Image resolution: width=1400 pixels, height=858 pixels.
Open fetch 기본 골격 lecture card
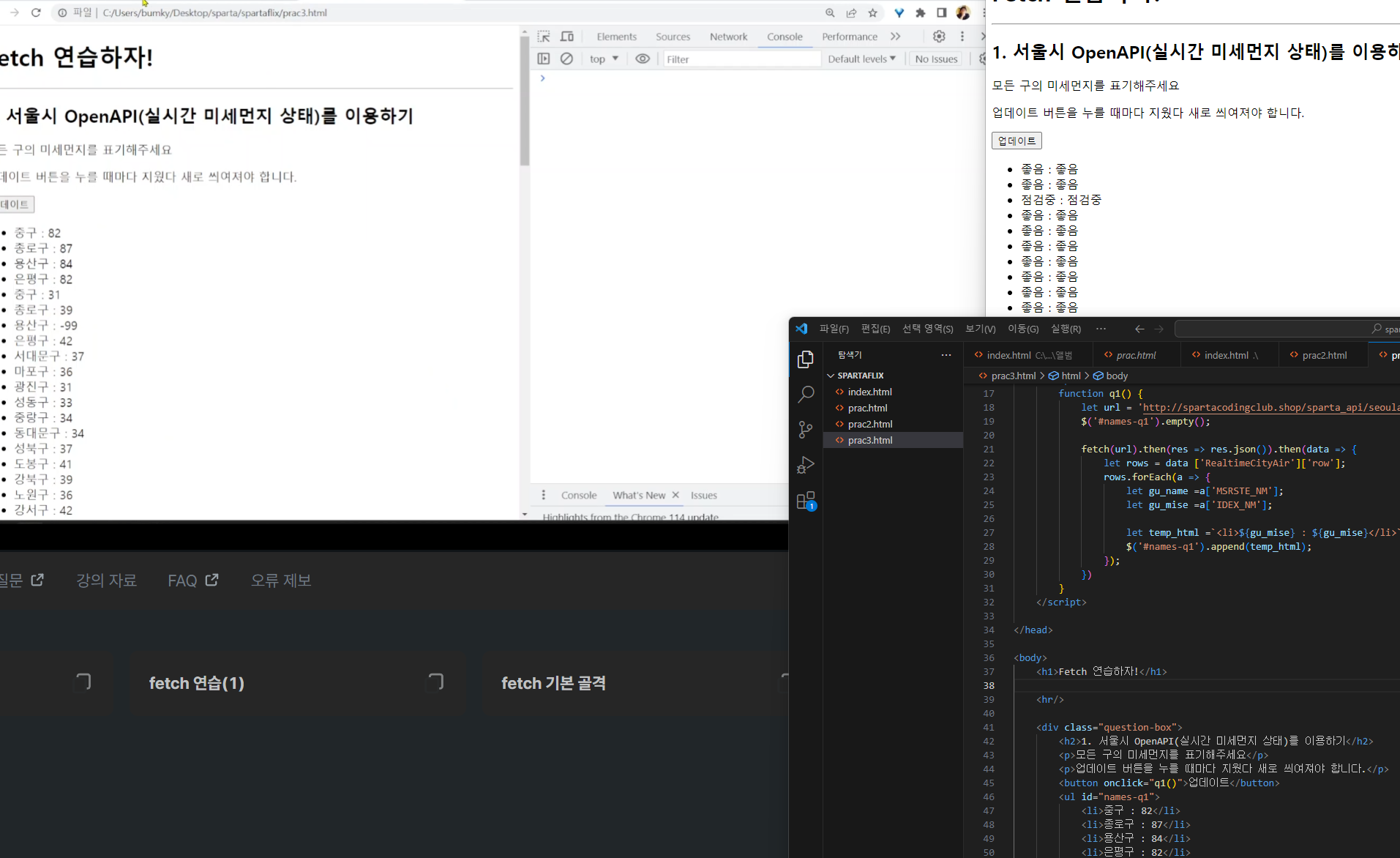pos(635,682)
